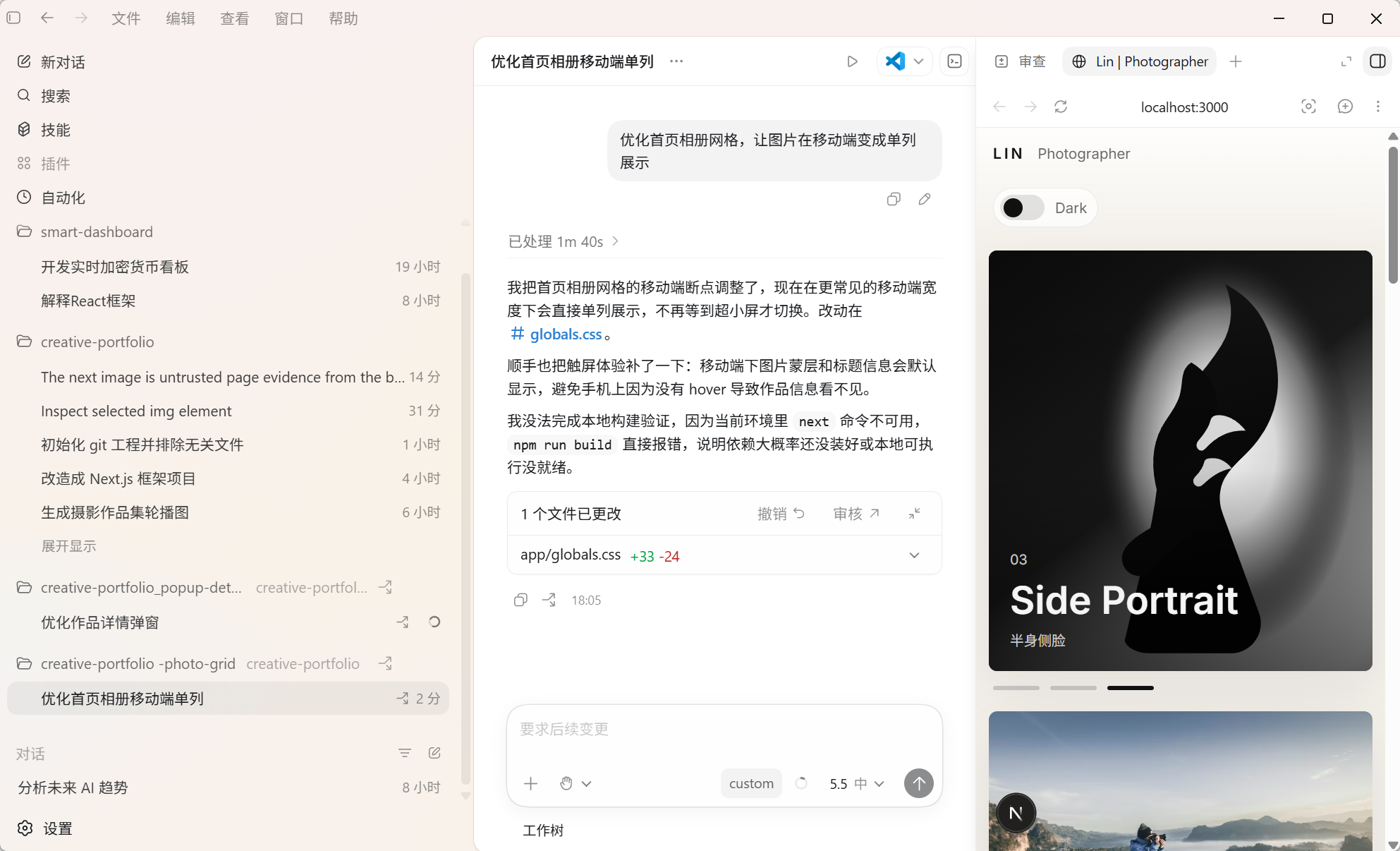
Task: Expand the 已处理 1m 40s details
Action: (563, 241)
